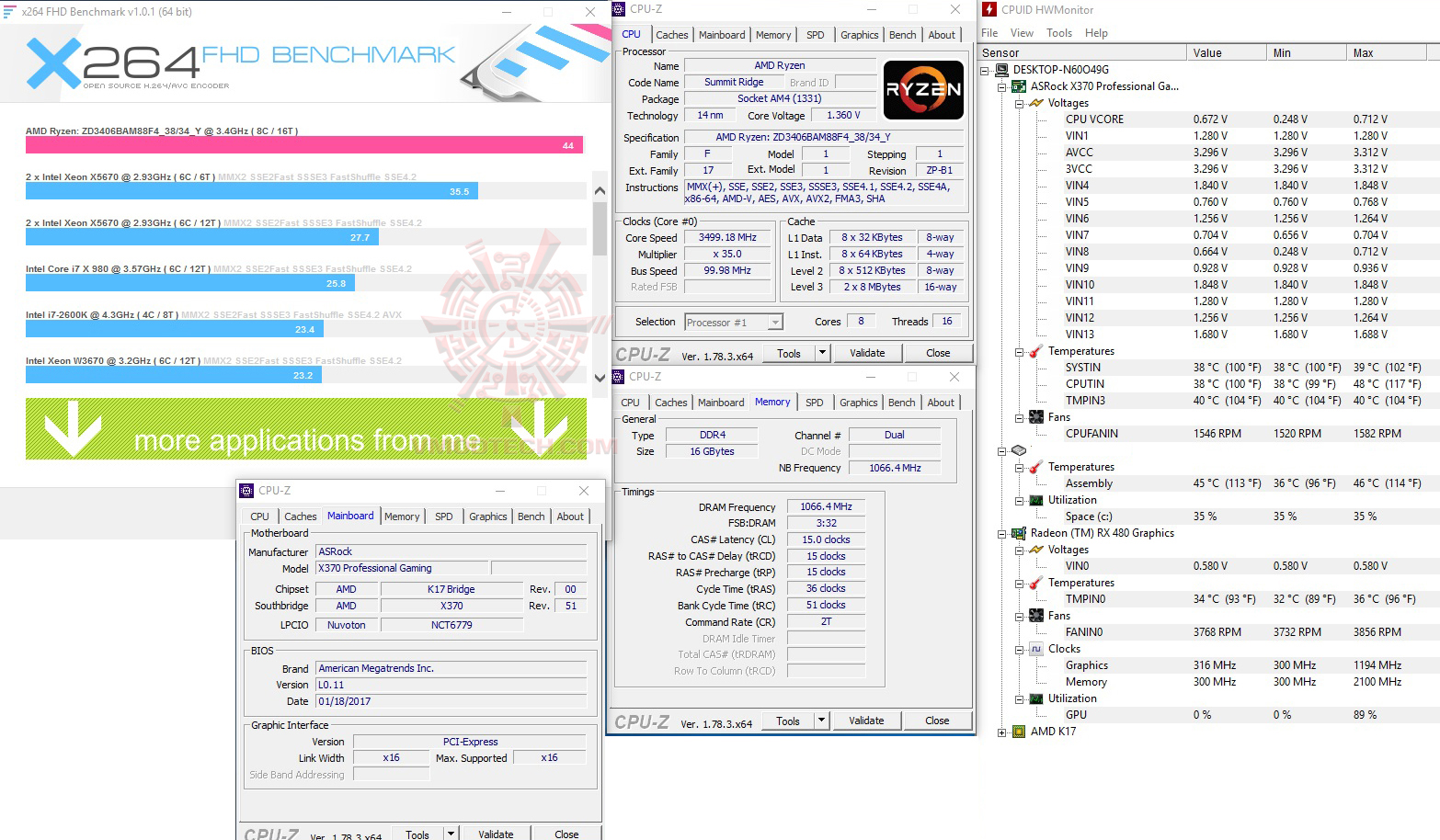The height and width of the screenshot is (840, 1440).
Task: Click the CPUID HWMonitor flame icon in titlebar
Action: pos(989,9)
